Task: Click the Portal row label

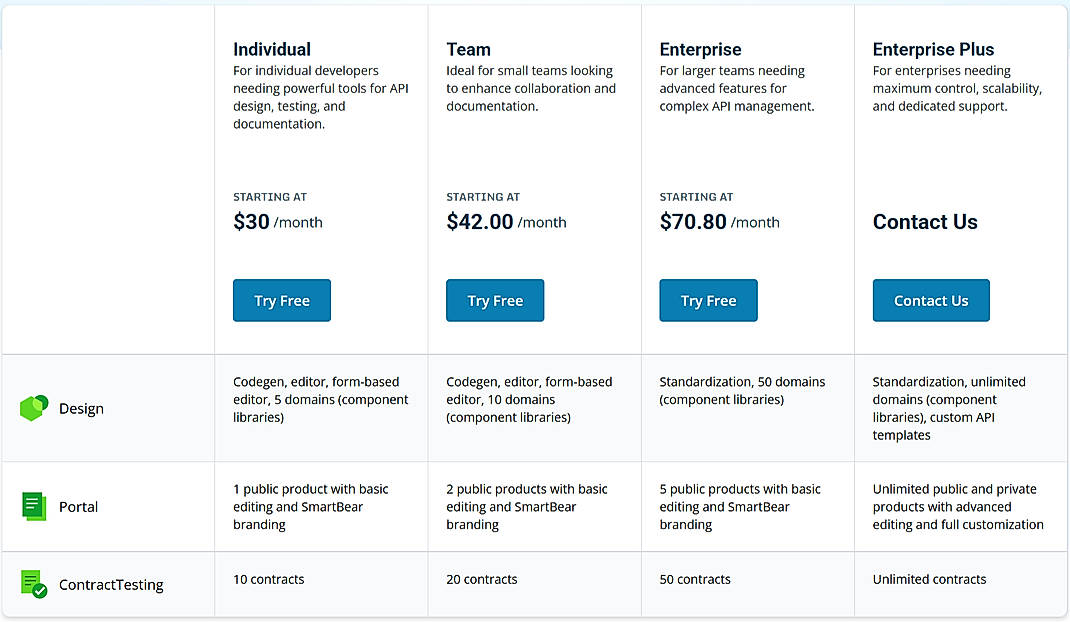Action: coord(78,507)
